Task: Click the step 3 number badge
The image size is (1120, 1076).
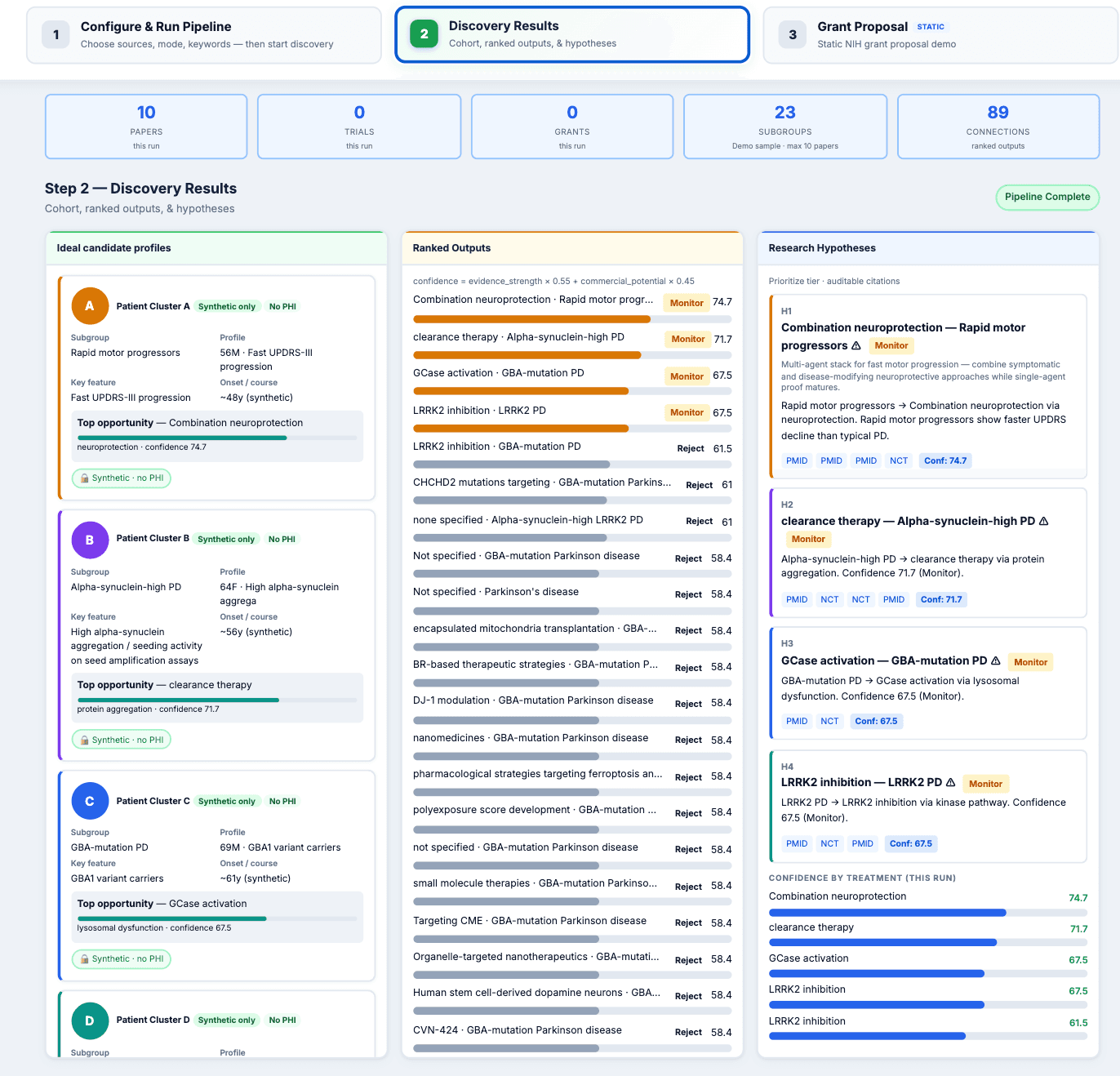Action: [793, 34]
